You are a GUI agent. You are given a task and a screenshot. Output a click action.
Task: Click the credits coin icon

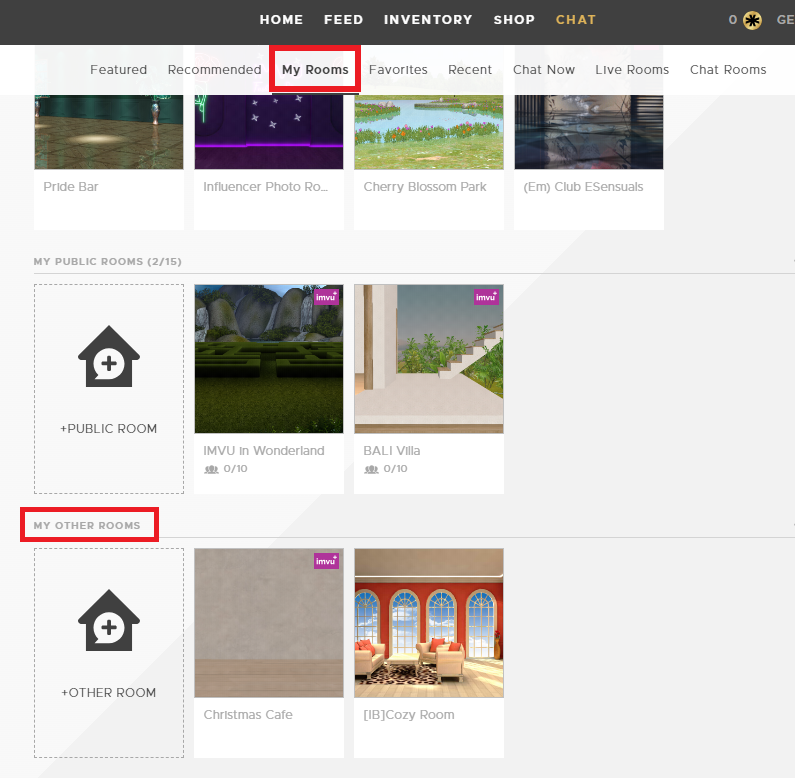coord(752,20)
